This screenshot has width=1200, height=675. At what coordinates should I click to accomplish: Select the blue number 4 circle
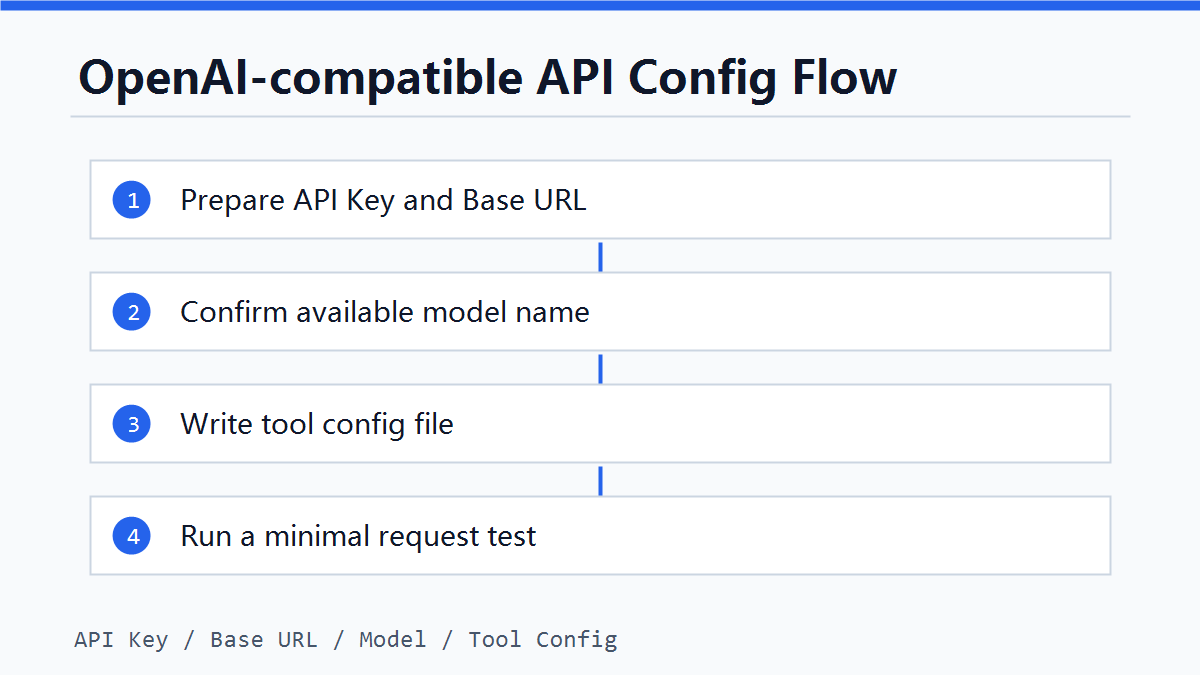tap(132, 536)
